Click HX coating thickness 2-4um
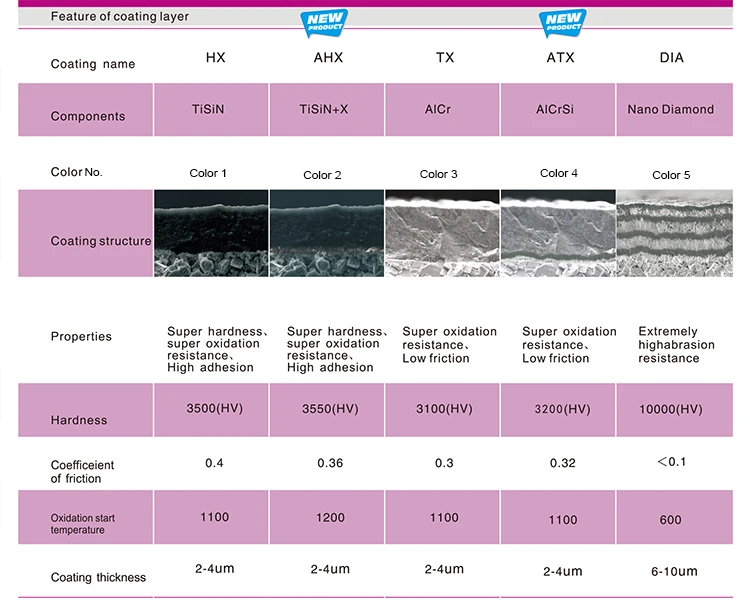The image size is (750, 608). (215, 569)
